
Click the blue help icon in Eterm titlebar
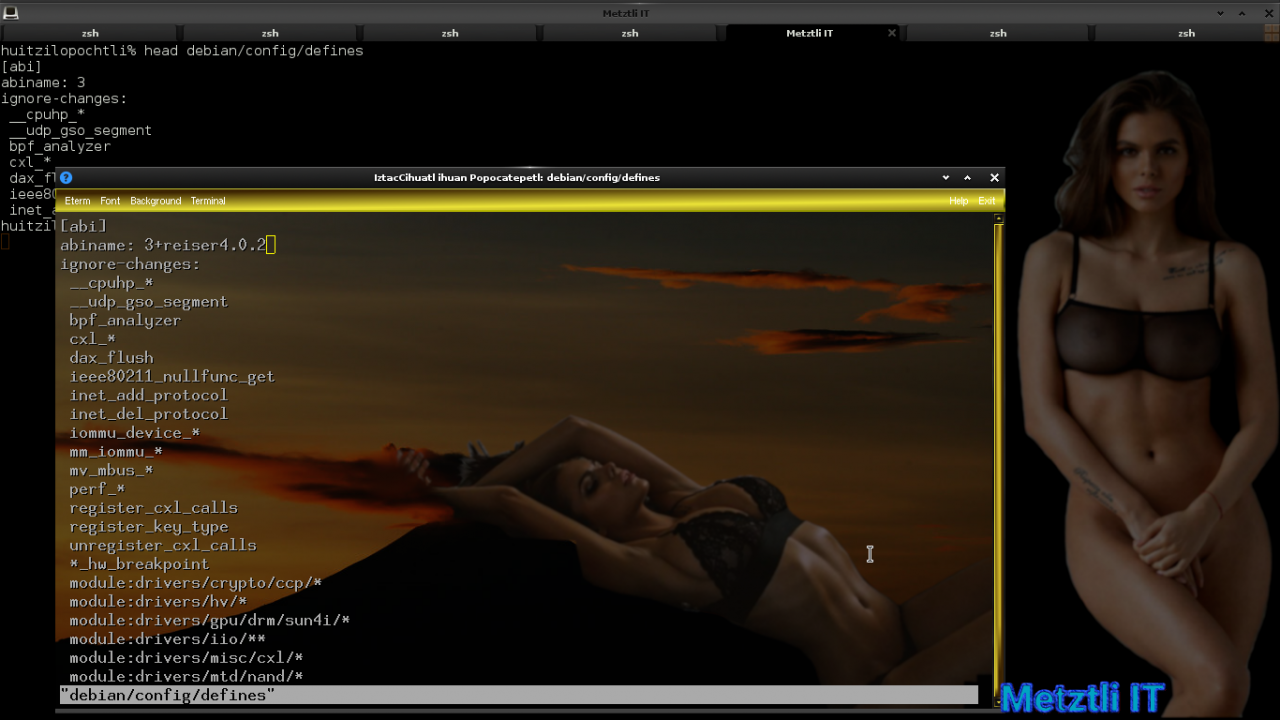(x=66, y=177)
